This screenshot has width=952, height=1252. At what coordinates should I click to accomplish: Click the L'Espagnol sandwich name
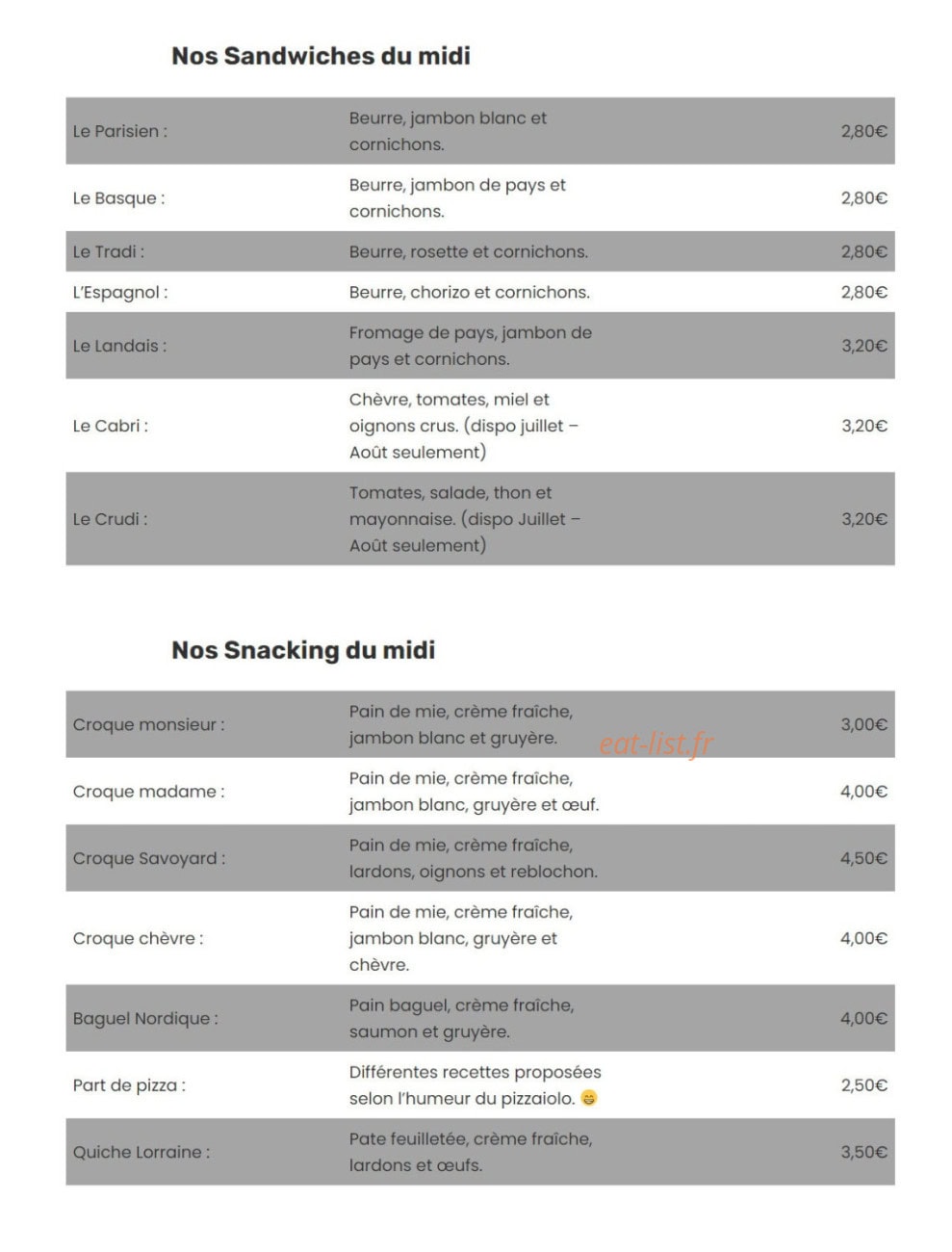tap(120, 292)
